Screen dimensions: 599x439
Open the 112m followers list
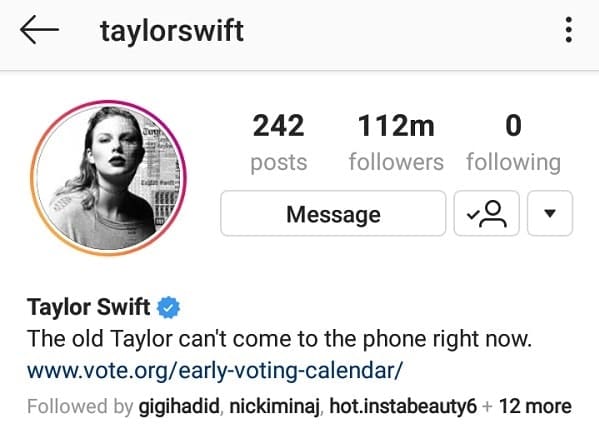click(x=396, y=143)
